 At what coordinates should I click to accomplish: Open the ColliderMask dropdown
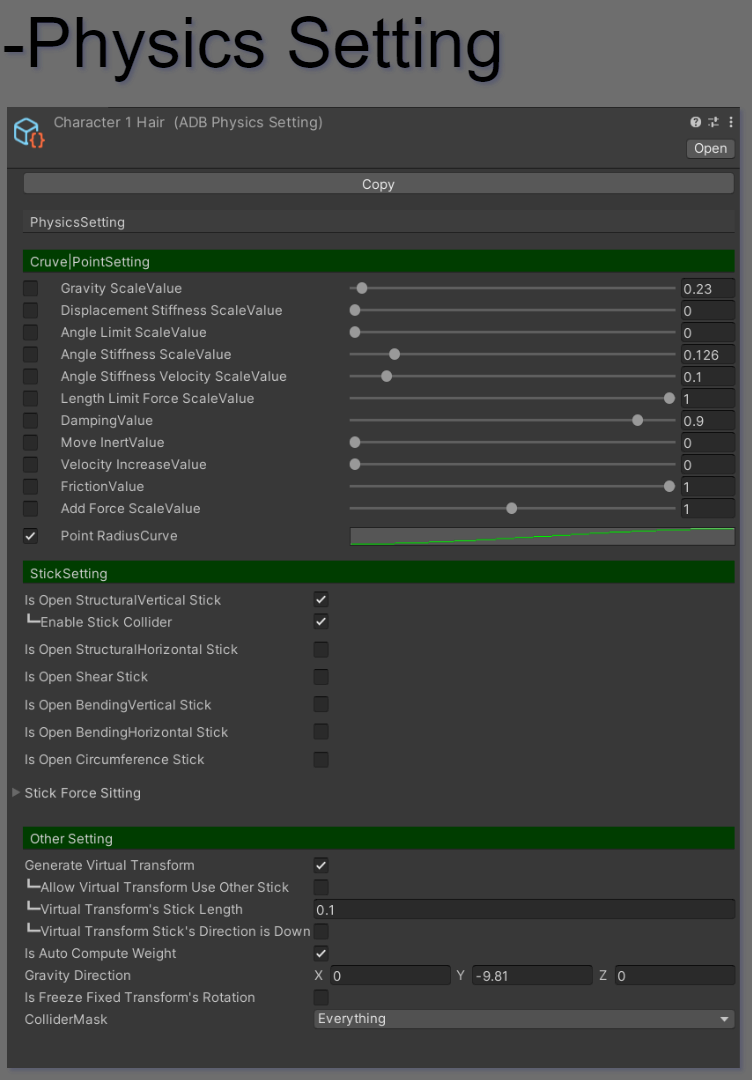click(524, 1019)
